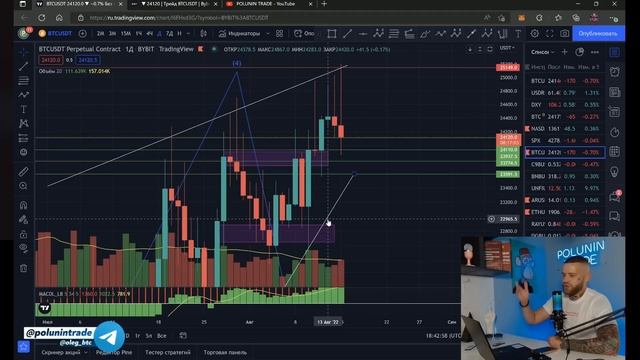Screen dimensions: 640x360
Task: Select the NASD row in watchlist
Action: point(565,129)
